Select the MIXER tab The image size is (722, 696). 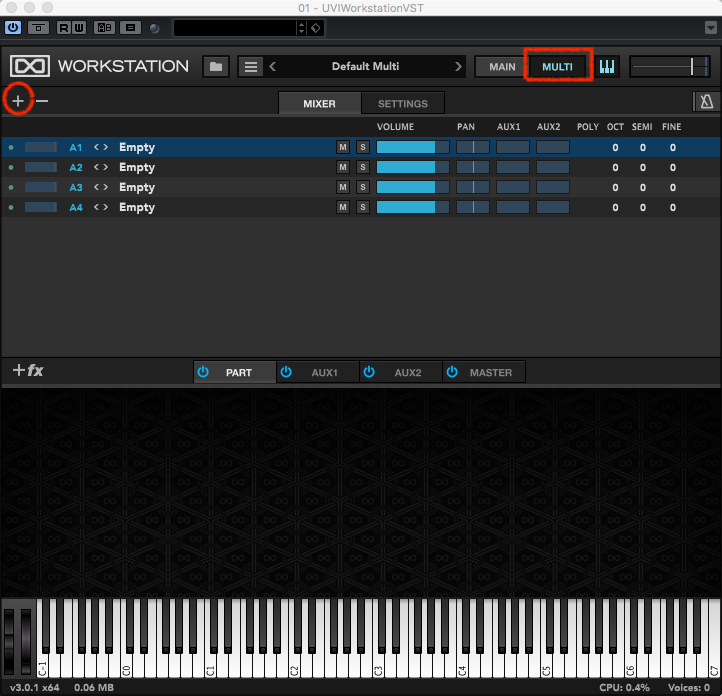coord(319,103)
